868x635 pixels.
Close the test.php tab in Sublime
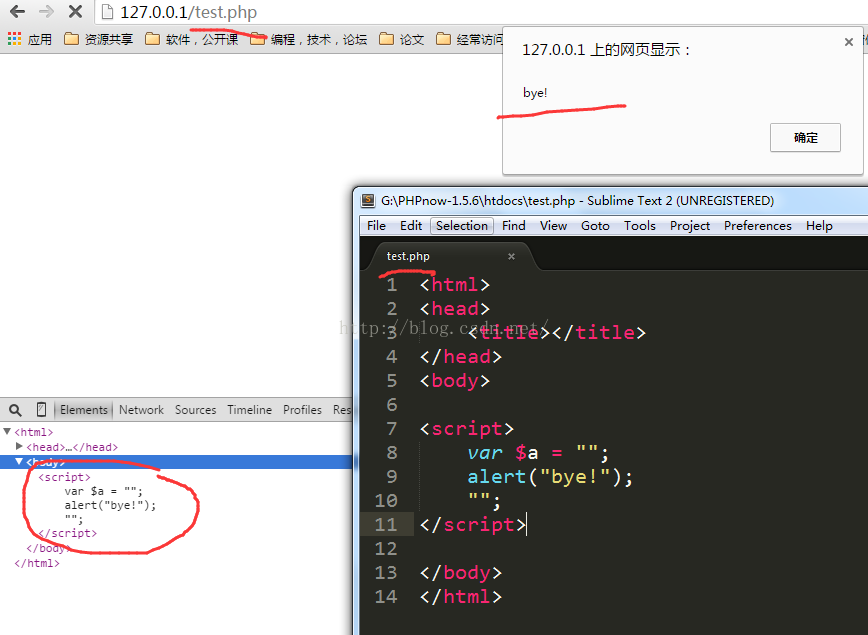tap(512, 256)
